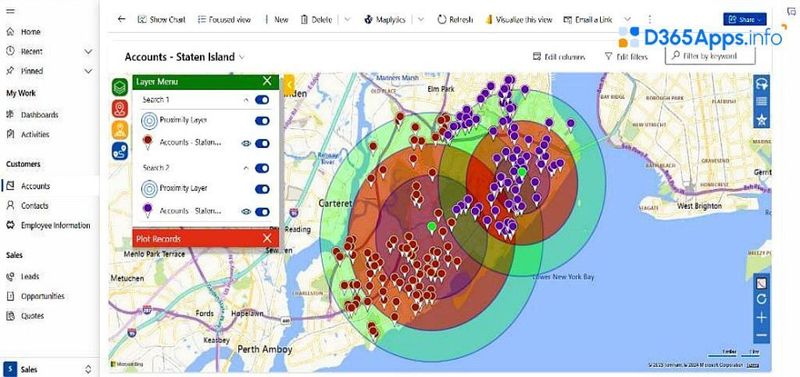This screenshot has width=800, height=377.
Task: Open the Maplytics command
Action: (385, 19)
